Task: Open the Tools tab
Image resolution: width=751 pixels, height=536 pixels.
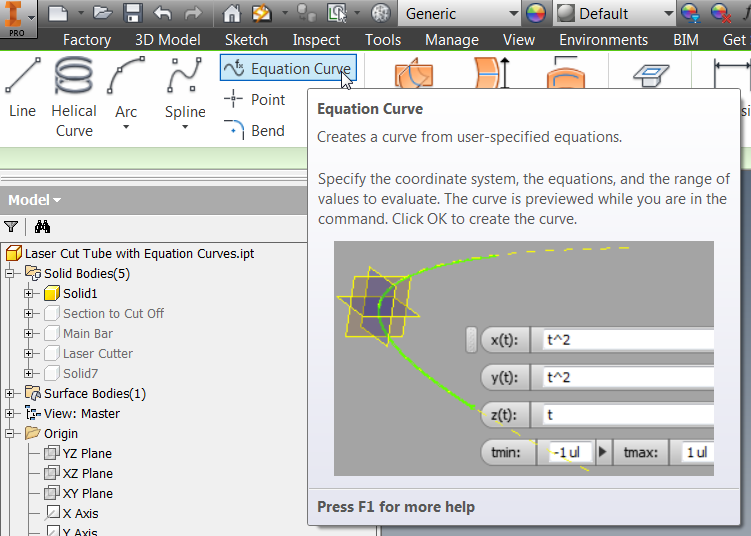Action: tap(383, 40)
